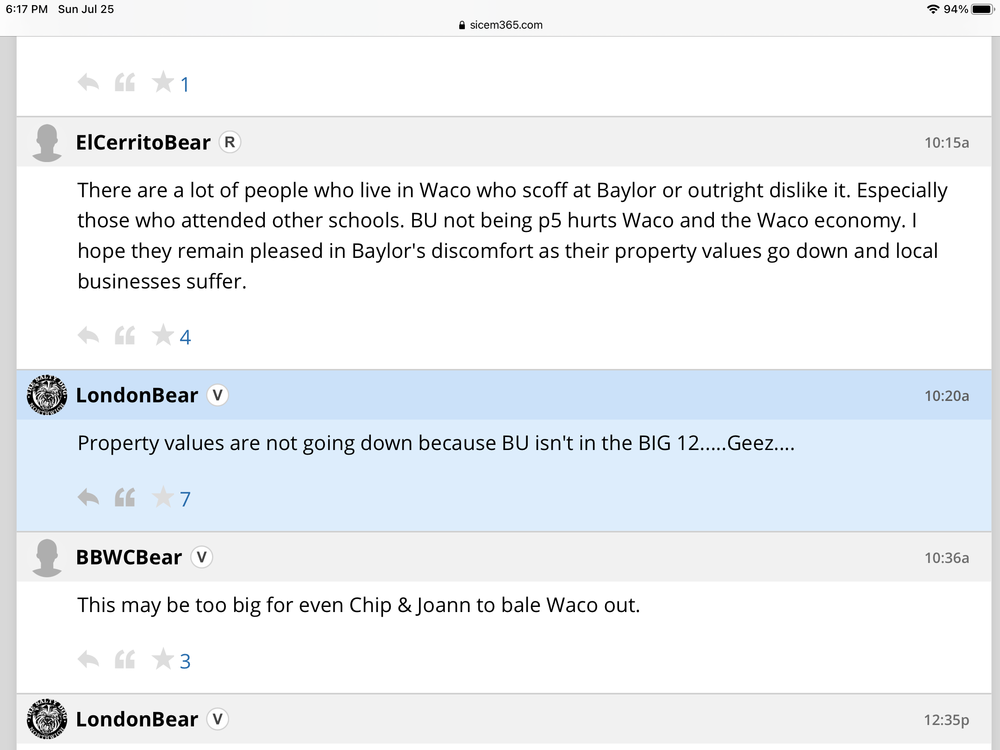Viewport: 1000px width, 750px height.
Task: Reply to BBWCBear's Chip & Joann post
Action: coord(88,659)
